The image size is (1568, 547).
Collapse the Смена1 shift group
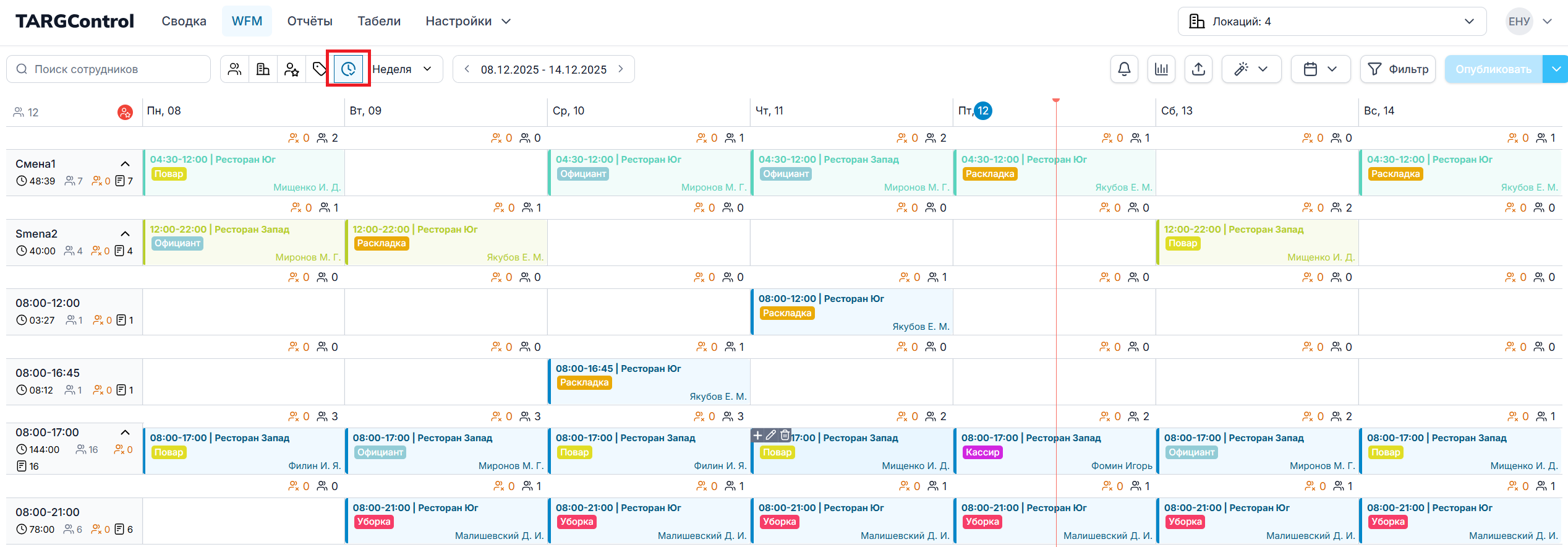click(x=125, y=164)
